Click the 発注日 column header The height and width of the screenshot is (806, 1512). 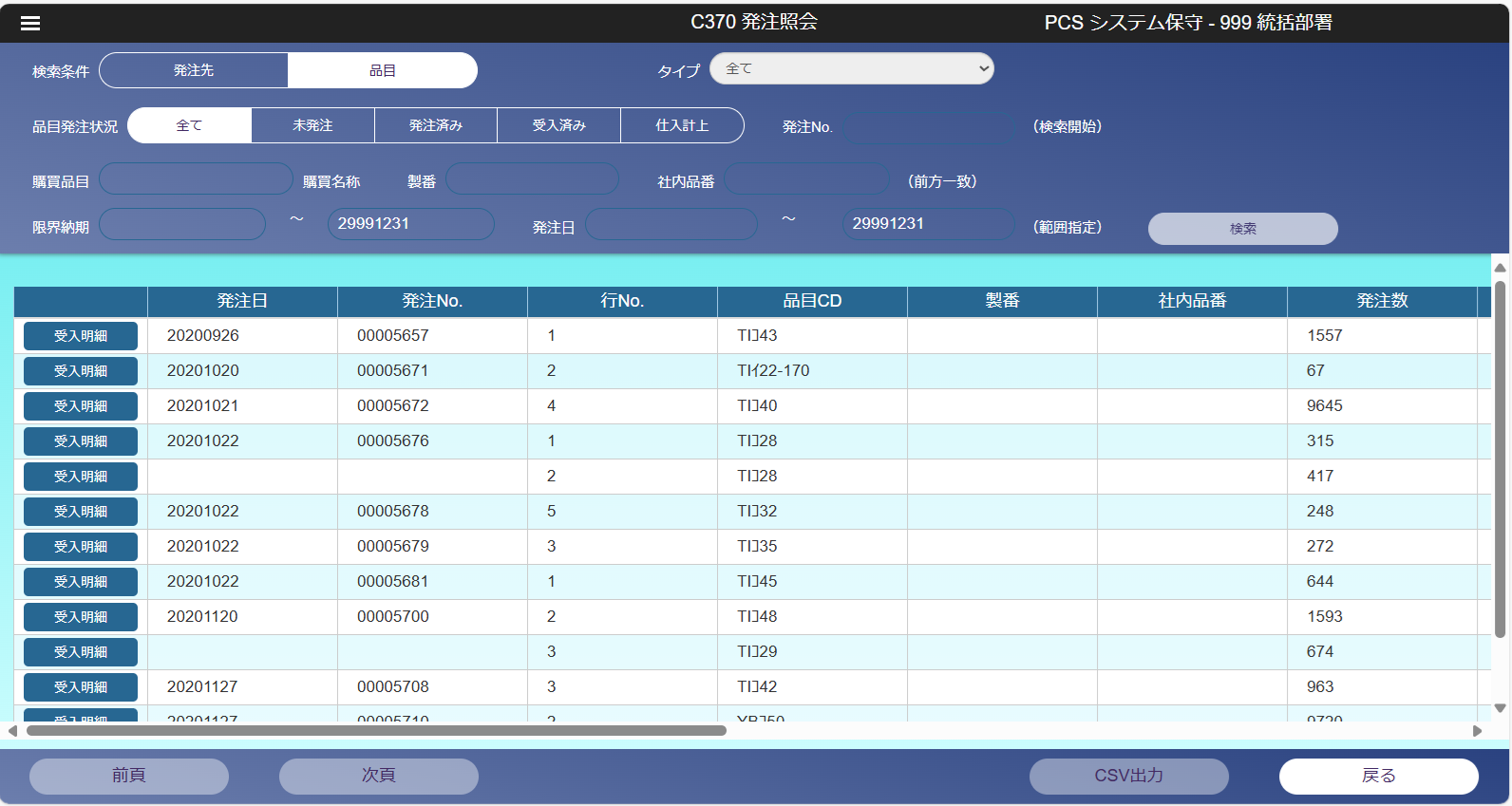pyautogui.click(x=242, y=301)
